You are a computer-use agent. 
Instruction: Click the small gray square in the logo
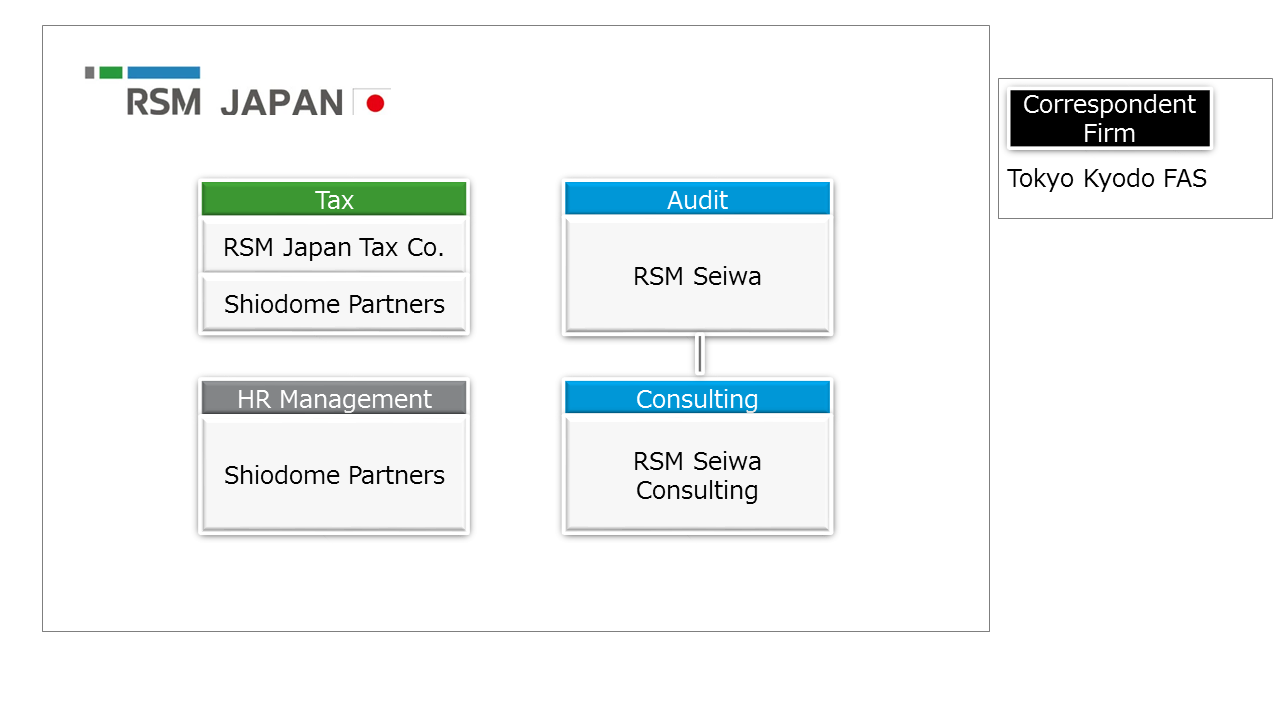click(x=90, y=72)
